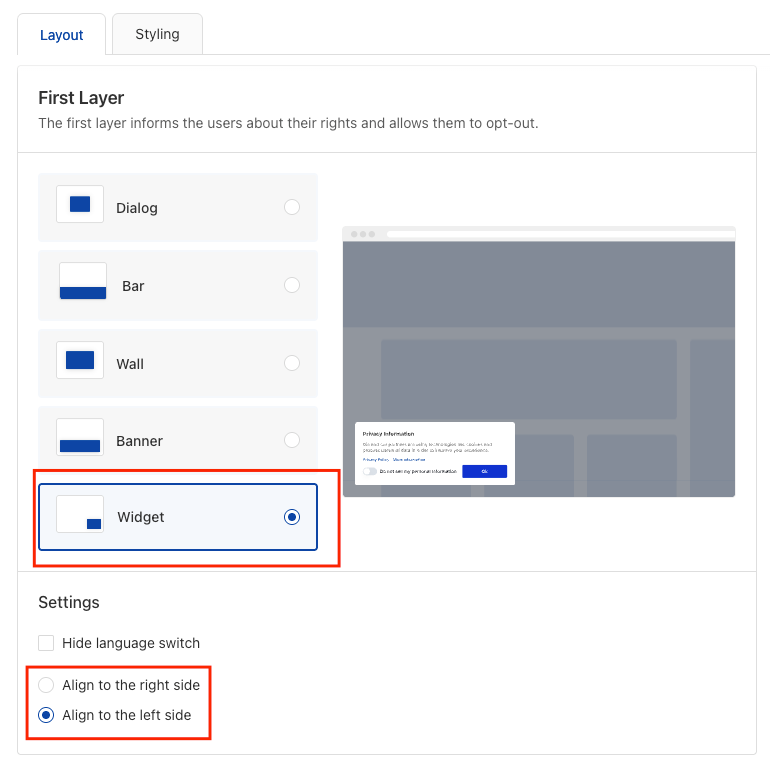Click the blue Ok button in preview
The image size is (770, 769).
tap(484, 471)
